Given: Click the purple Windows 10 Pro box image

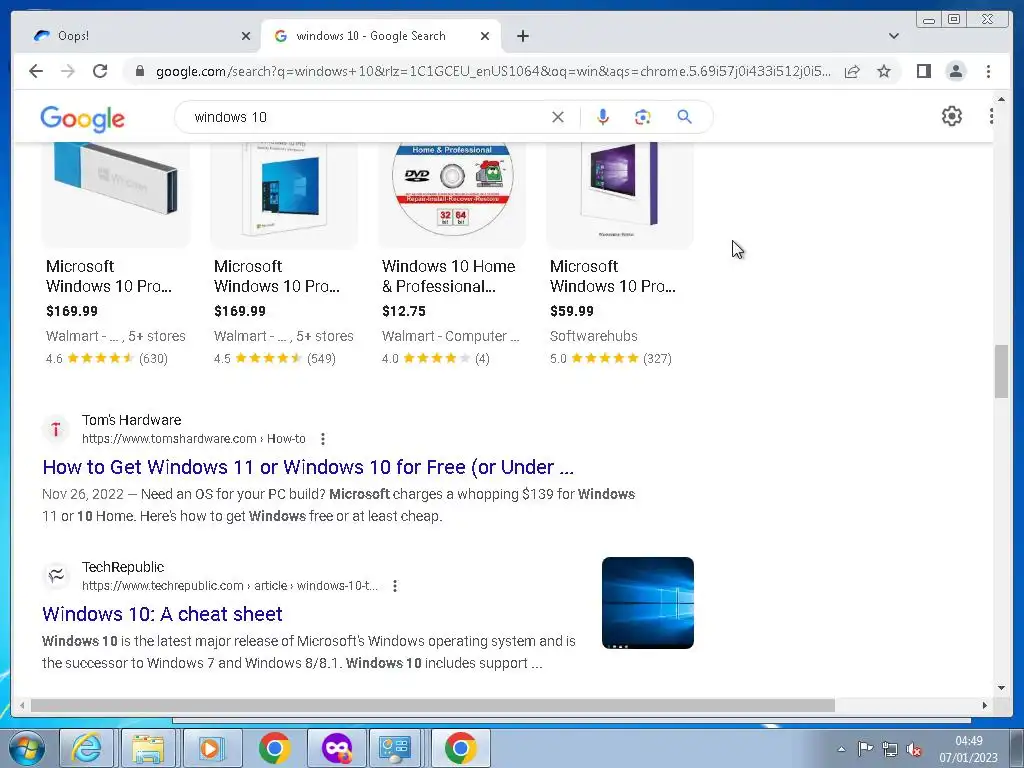Looking at the screenshot, I should 620,193.
